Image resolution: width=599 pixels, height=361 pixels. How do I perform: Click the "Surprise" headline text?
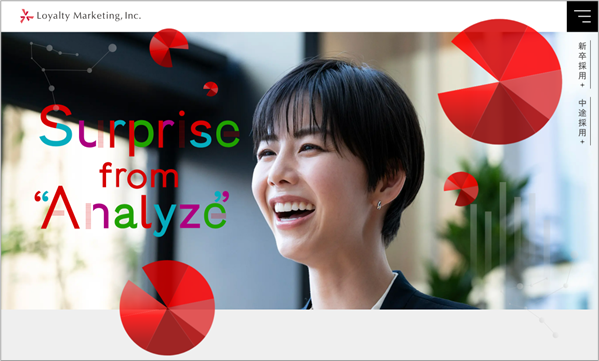click(x=139, y=130)
